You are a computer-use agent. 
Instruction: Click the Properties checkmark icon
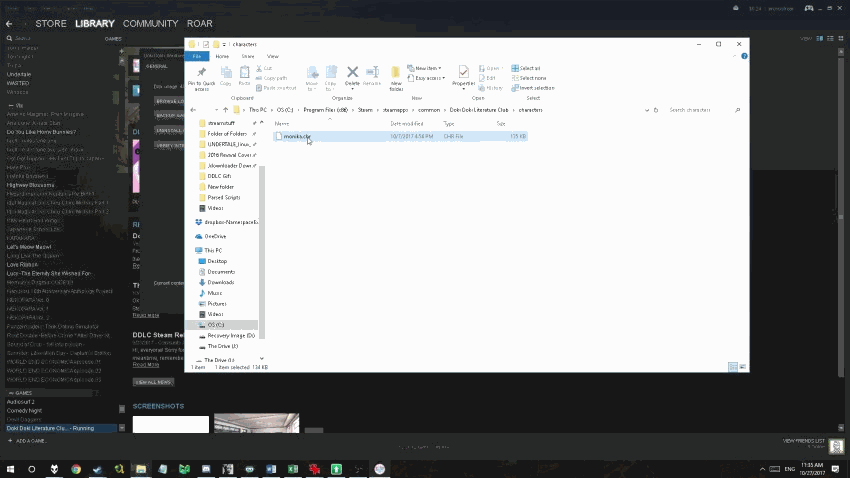(463, 72)
